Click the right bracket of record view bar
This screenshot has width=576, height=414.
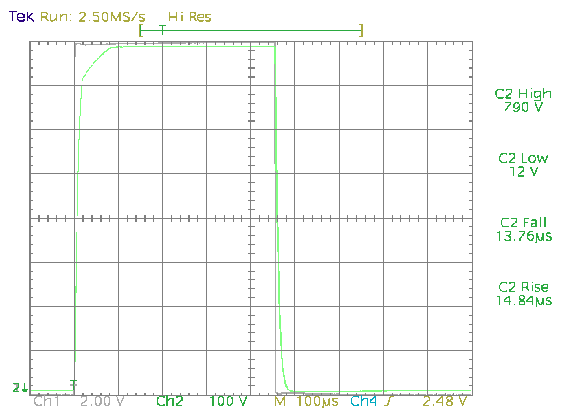coord(361,30)
